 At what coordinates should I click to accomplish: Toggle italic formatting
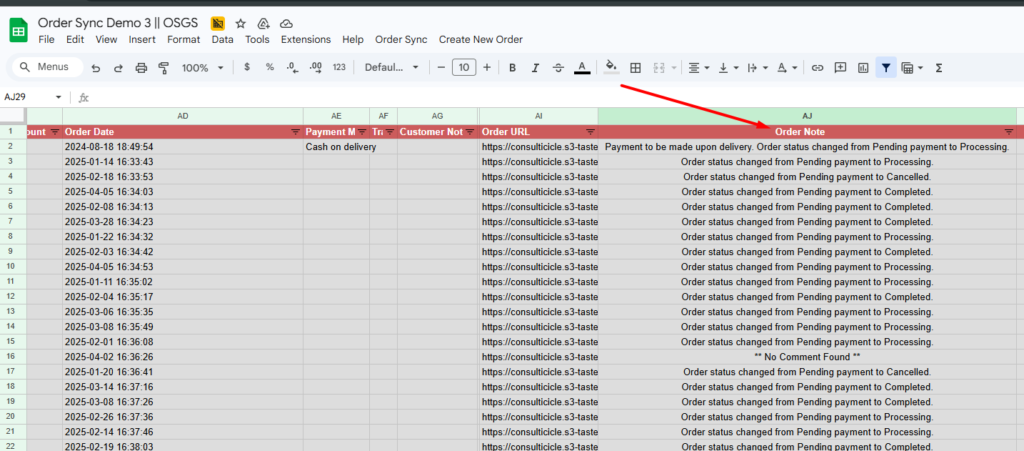click(x=536, y=67)
